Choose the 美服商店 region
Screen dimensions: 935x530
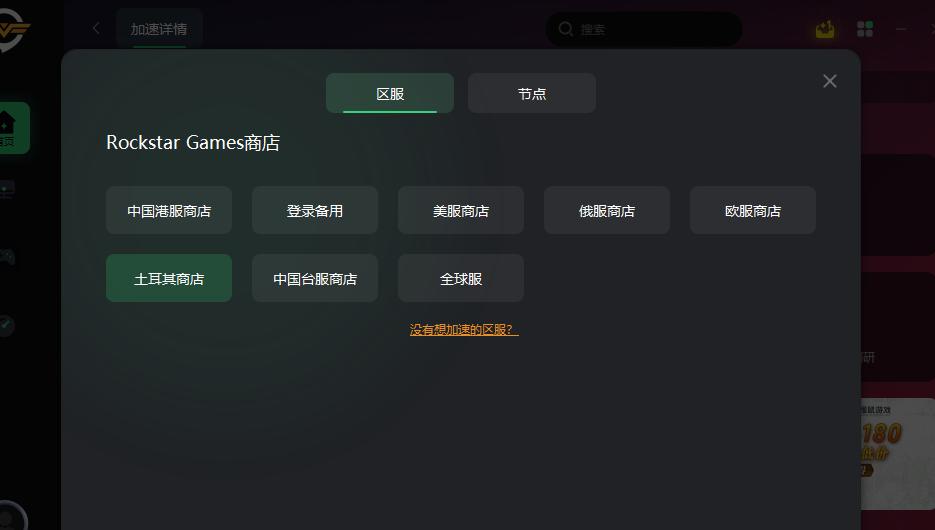[x=461, y=210]
